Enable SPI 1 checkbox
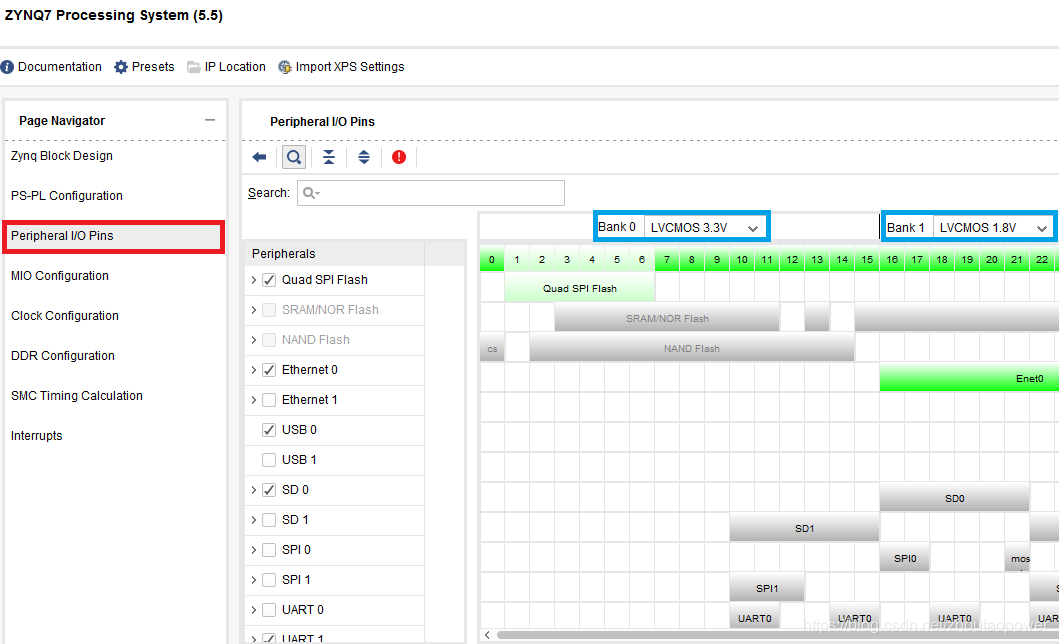Viewport: 1059px width, 644px height. [x=269, y=580]
